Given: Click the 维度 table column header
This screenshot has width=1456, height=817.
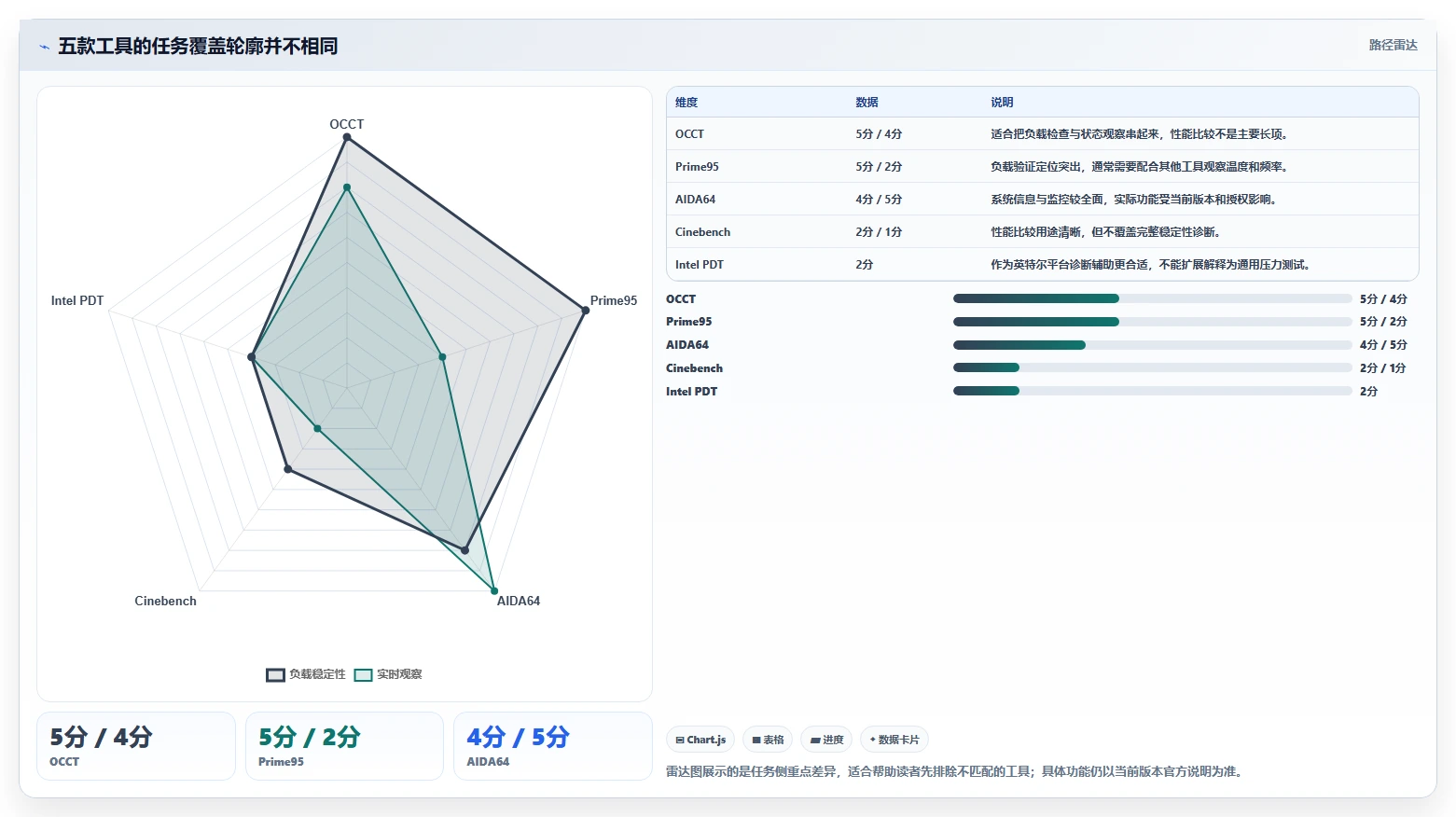Looking at the screenshot, I should click(x=686, y=103).
